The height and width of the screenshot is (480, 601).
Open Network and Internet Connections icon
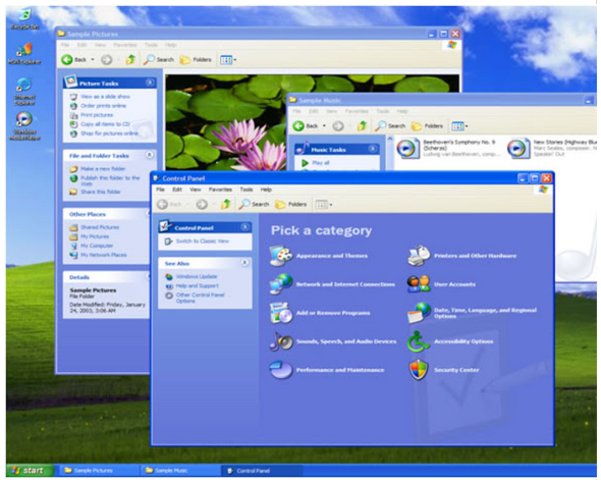tap(281, 284)
